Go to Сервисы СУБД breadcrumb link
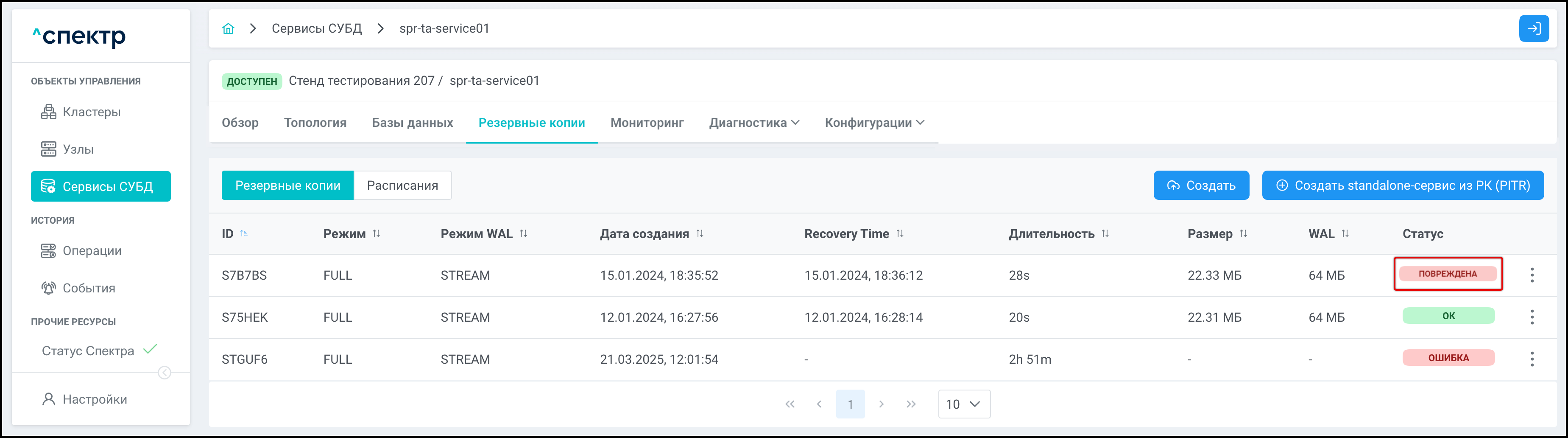The height and width of the screenshot is (438, 1568). [x=316, y=28]
